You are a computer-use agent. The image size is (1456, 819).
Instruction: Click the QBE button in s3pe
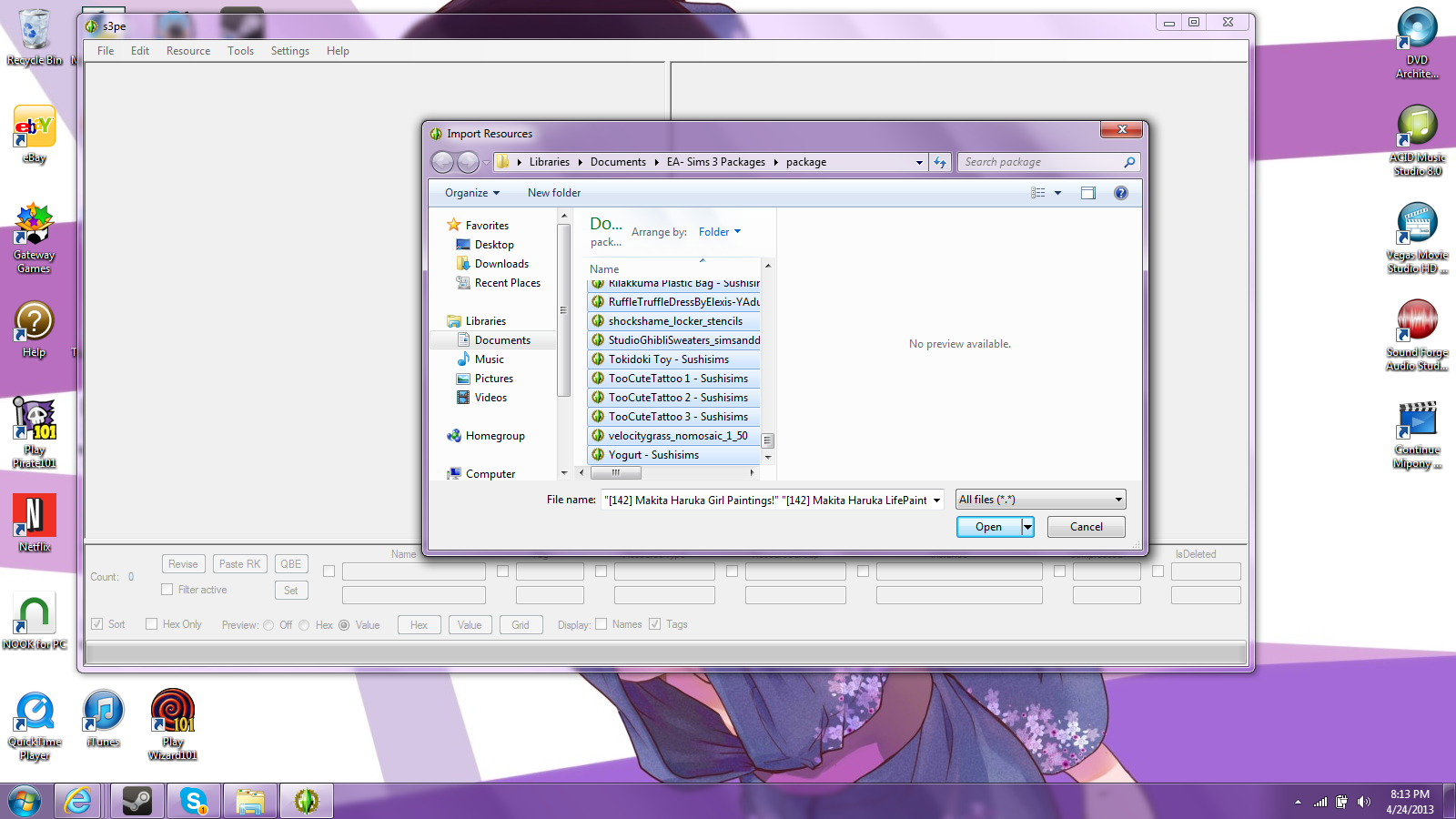pos(291,564)
